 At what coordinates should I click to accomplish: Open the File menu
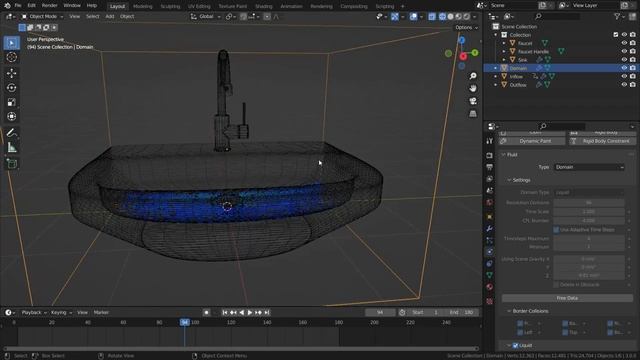(x=18, y=6)
